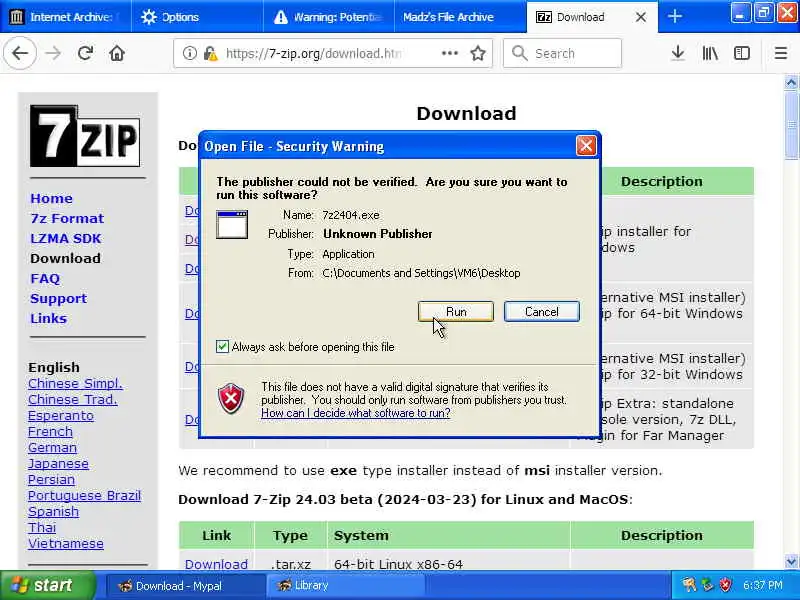
Task: Switch to Madz's File Archive tab
Action: point(460,17)
